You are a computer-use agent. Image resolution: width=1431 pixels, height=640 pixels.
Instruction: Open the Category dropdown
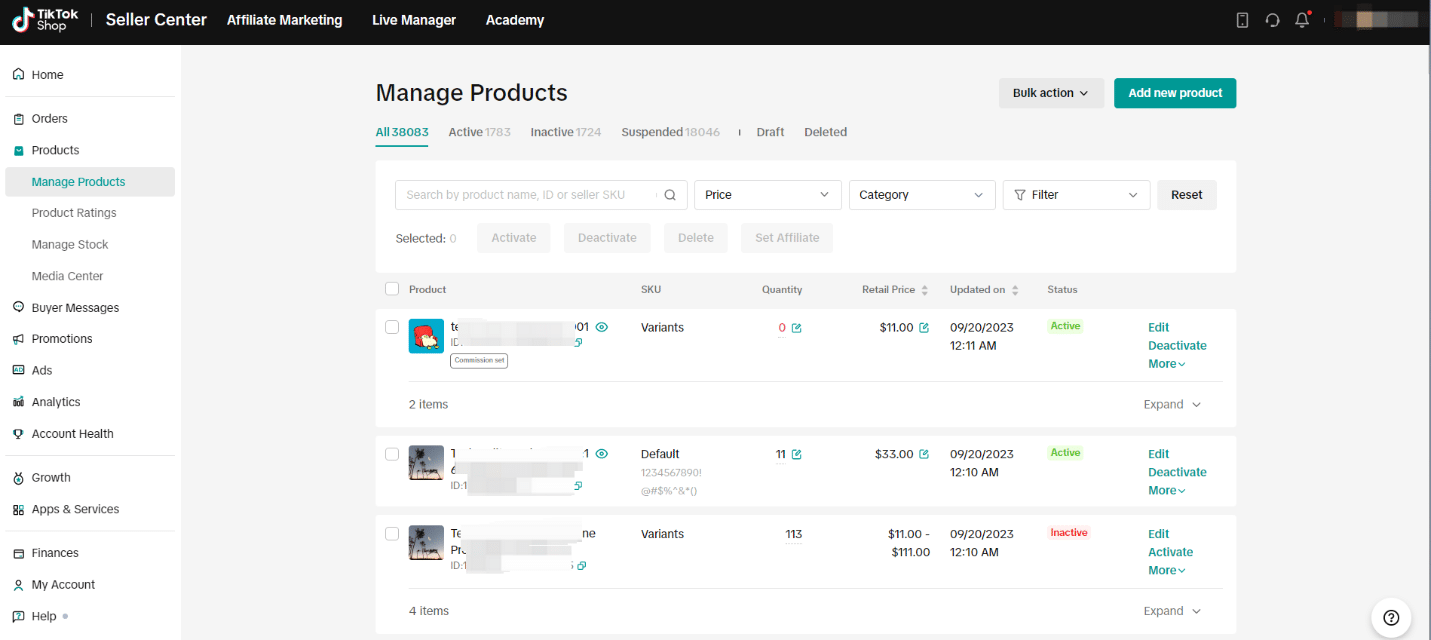coord(921,195)
